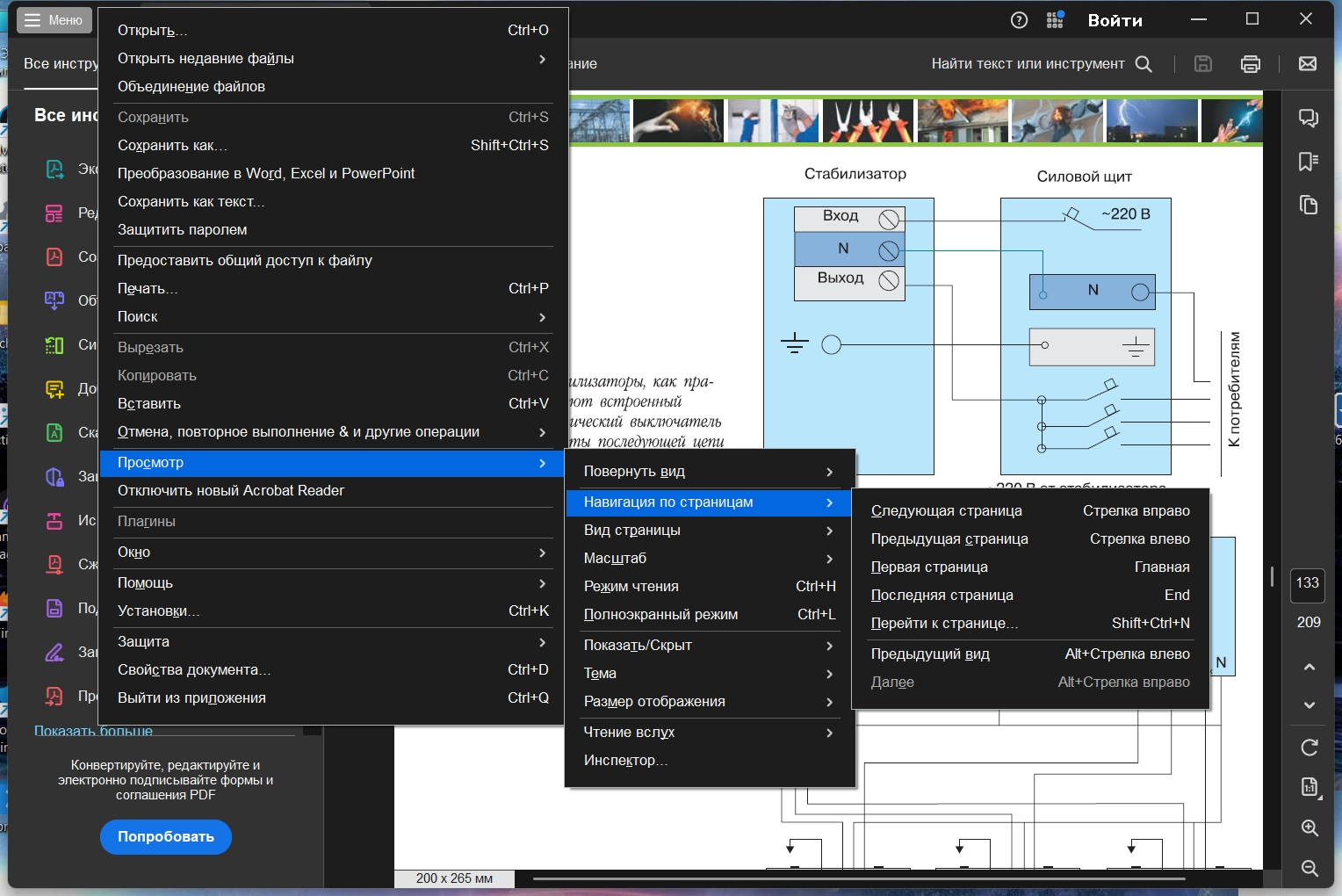Open the help question mark icon

coord(1019,20)
